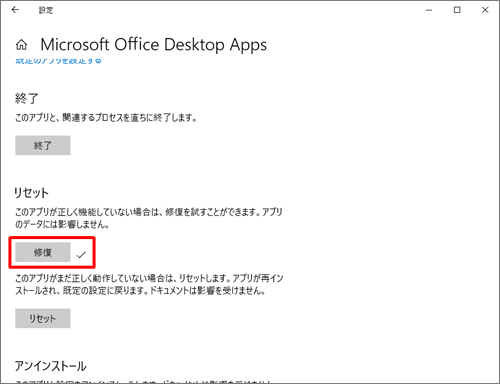Click the 終了 section heading

point(27,98)
